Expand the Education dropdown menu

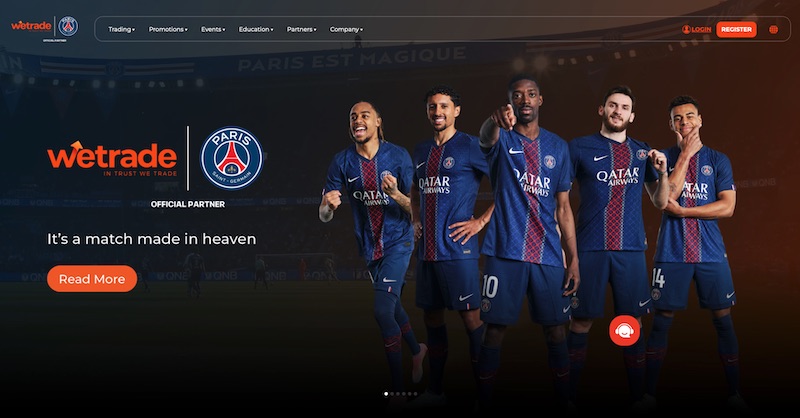coord(256,30)
